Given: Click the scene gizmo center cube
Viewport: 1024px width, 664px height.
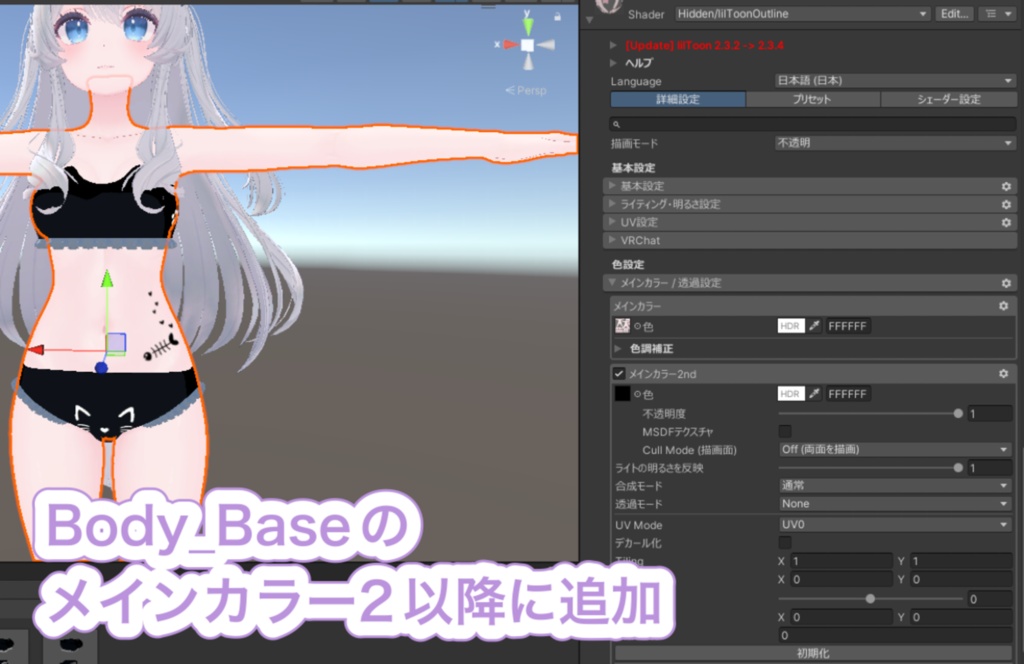Looking at the screenshot, I should click(528, 45).
